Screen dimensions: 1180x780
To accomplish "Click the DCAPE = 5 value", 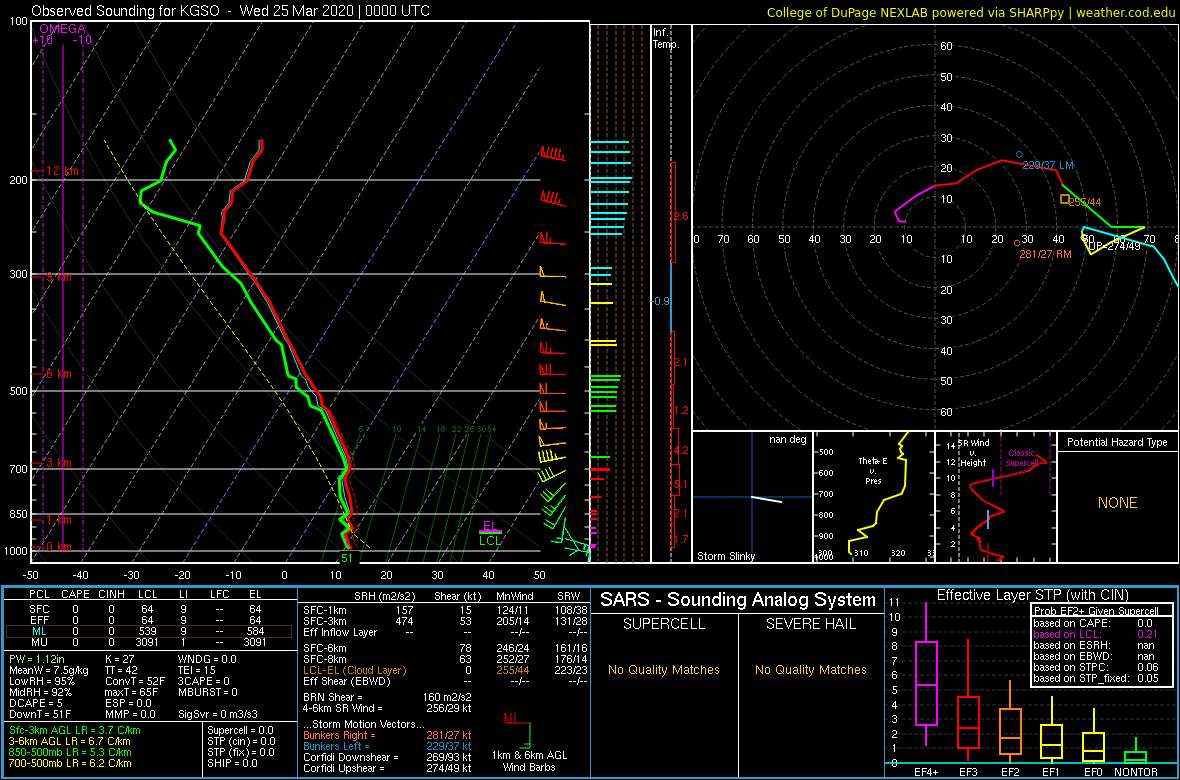I will [x=36, y=702].
